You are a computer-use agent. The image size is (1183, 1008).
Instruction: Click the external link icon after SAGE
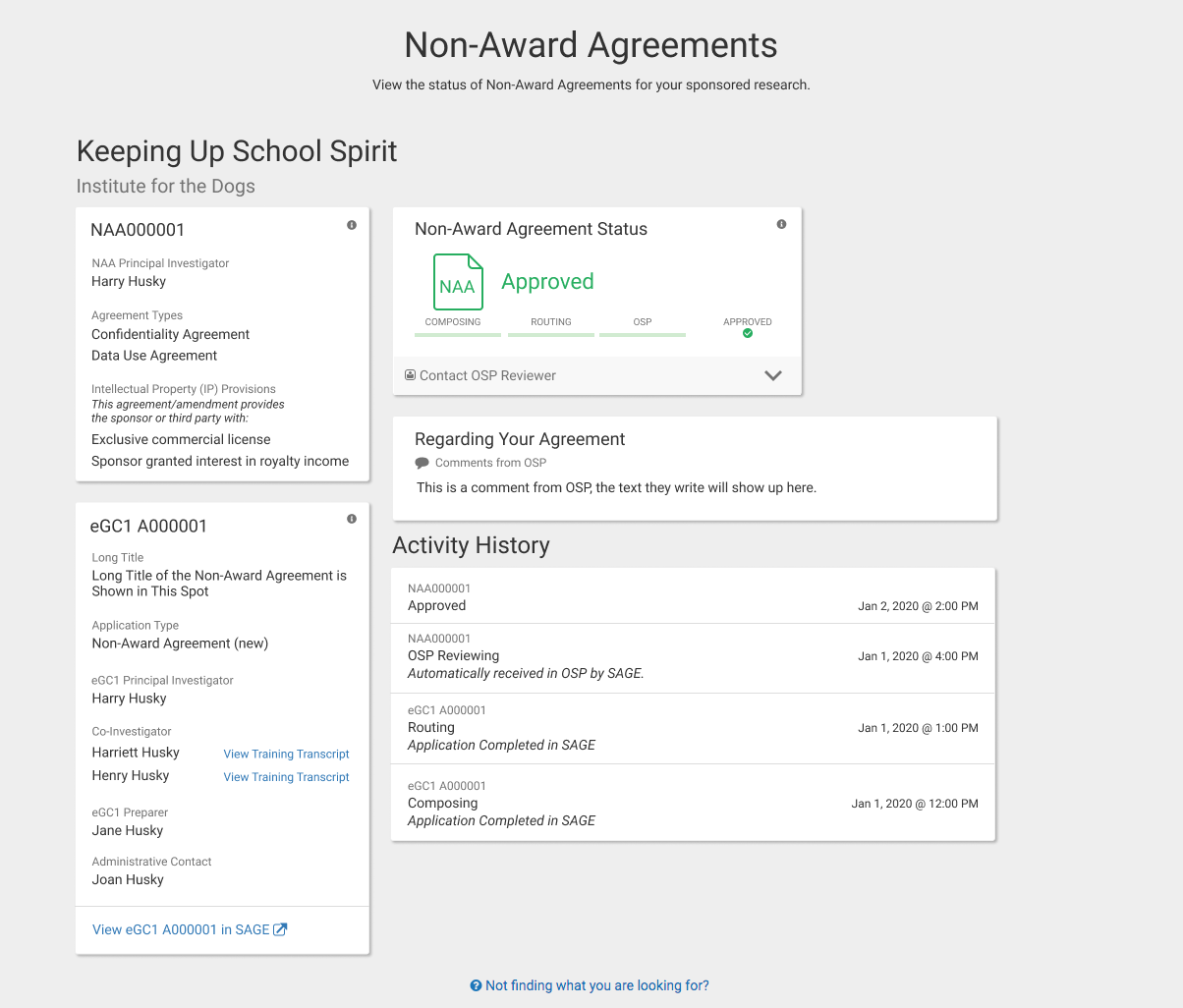[280, 929]
